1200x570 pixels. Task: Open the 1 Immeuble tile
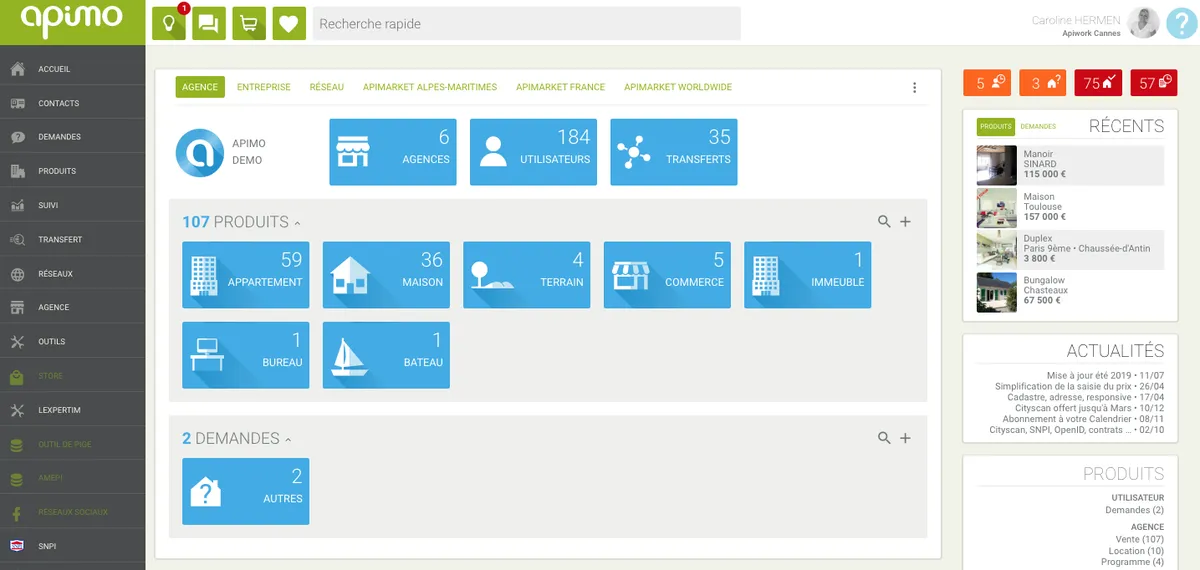point(808,274)
